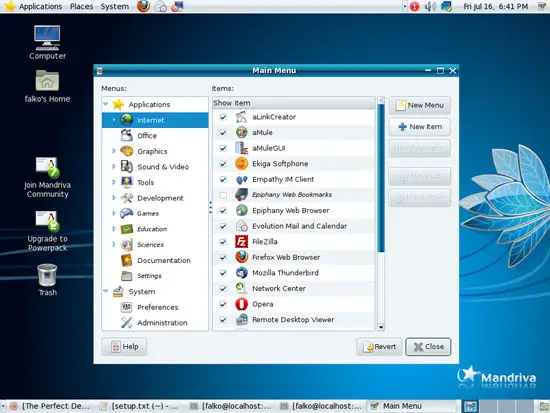
Task: Disable the Network Center checkbox
Action: pos(223,289)
